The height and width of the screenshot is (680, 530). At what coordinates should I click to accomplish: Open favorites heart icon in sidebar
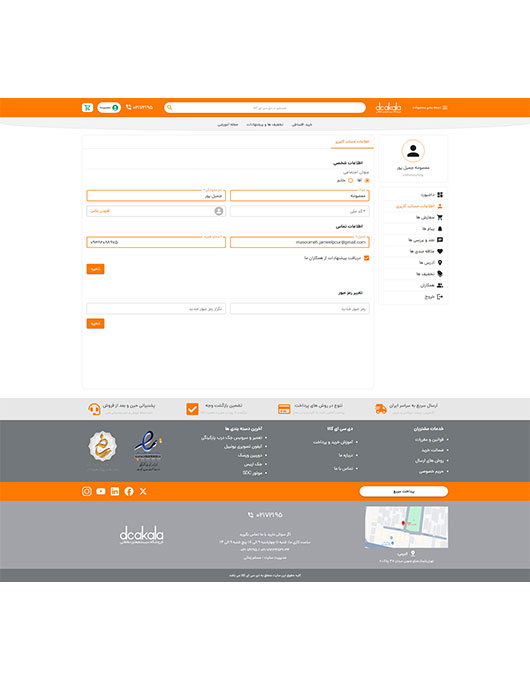coord(440,251)
